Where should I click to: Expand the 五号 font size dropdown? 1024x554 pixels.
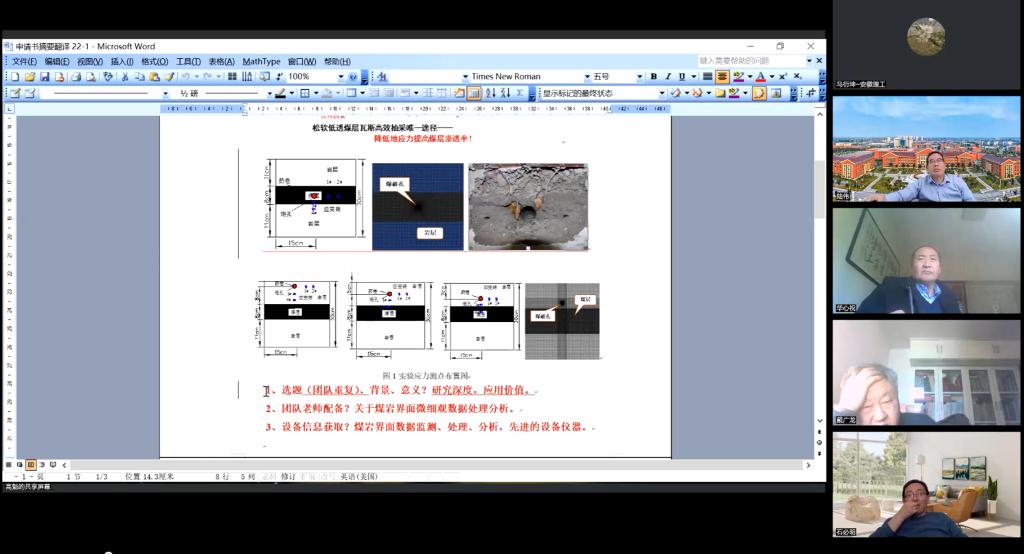pyautogui.click(x=639, y=77)
